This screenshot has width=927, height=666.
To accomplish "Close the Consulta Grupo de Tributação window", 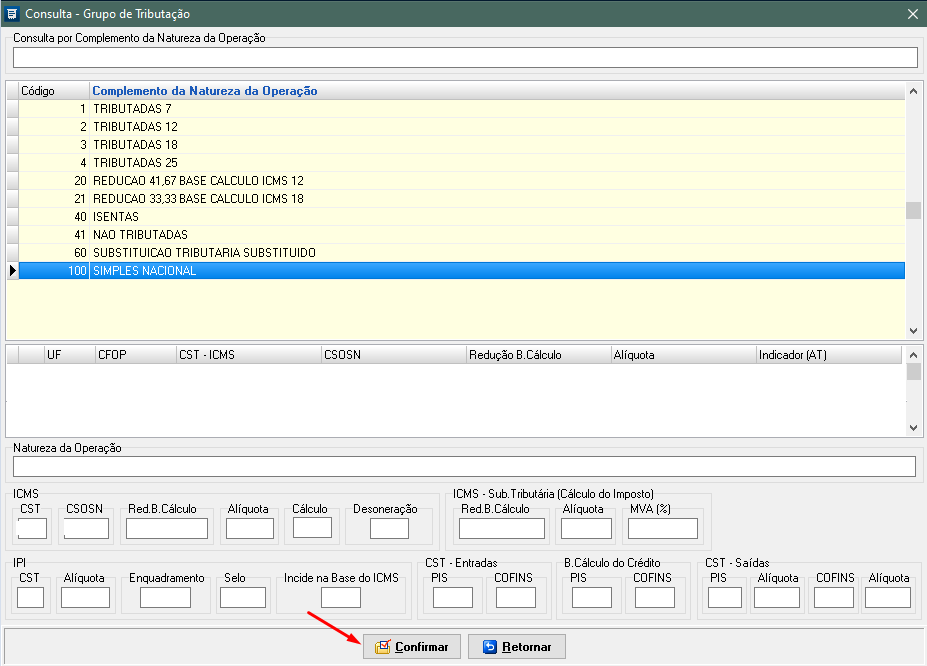I will [x=912, y=14].
